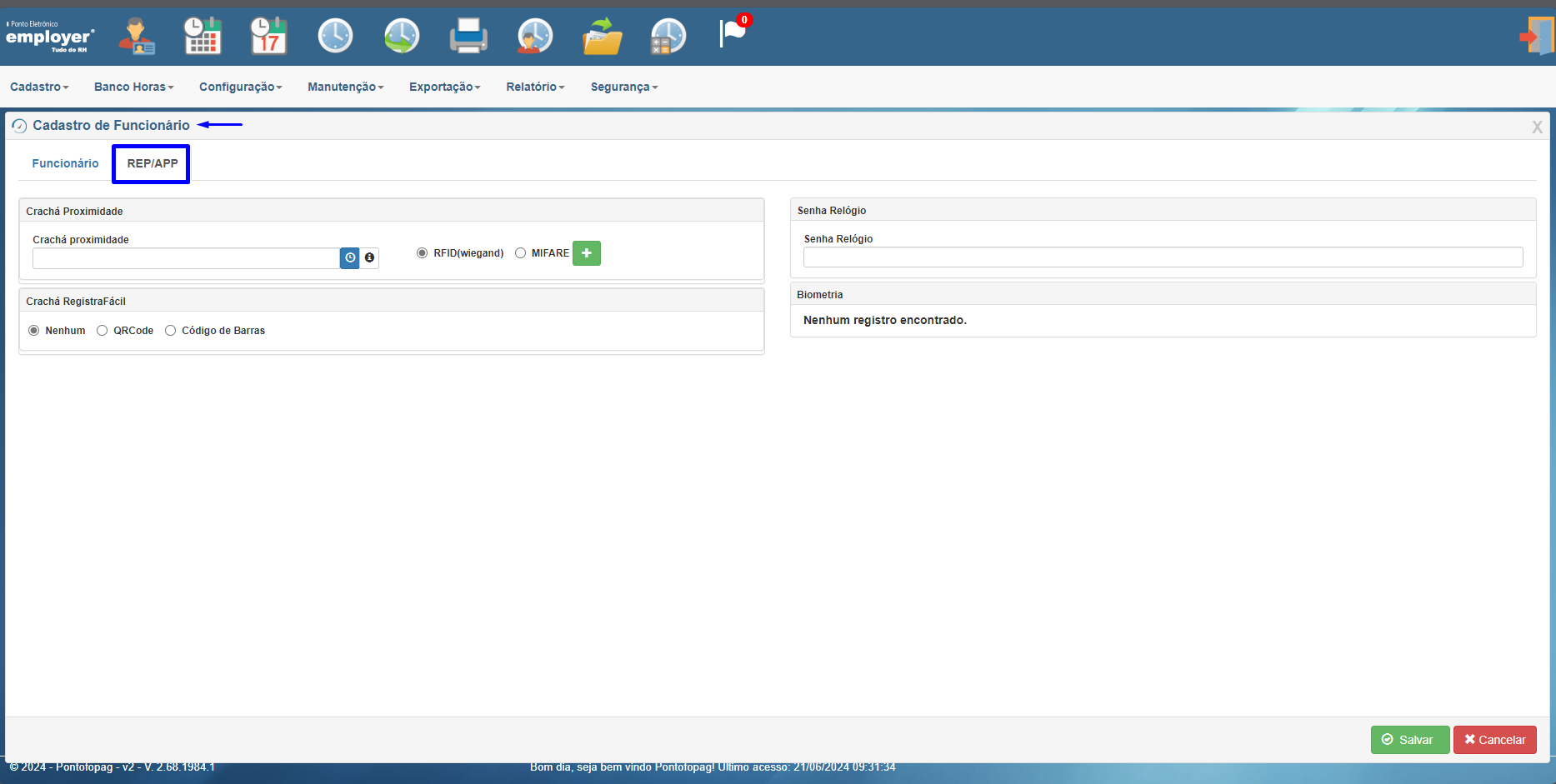
Task: Click the green plus button beside MIFARE
Action: [x=587, y=253]
